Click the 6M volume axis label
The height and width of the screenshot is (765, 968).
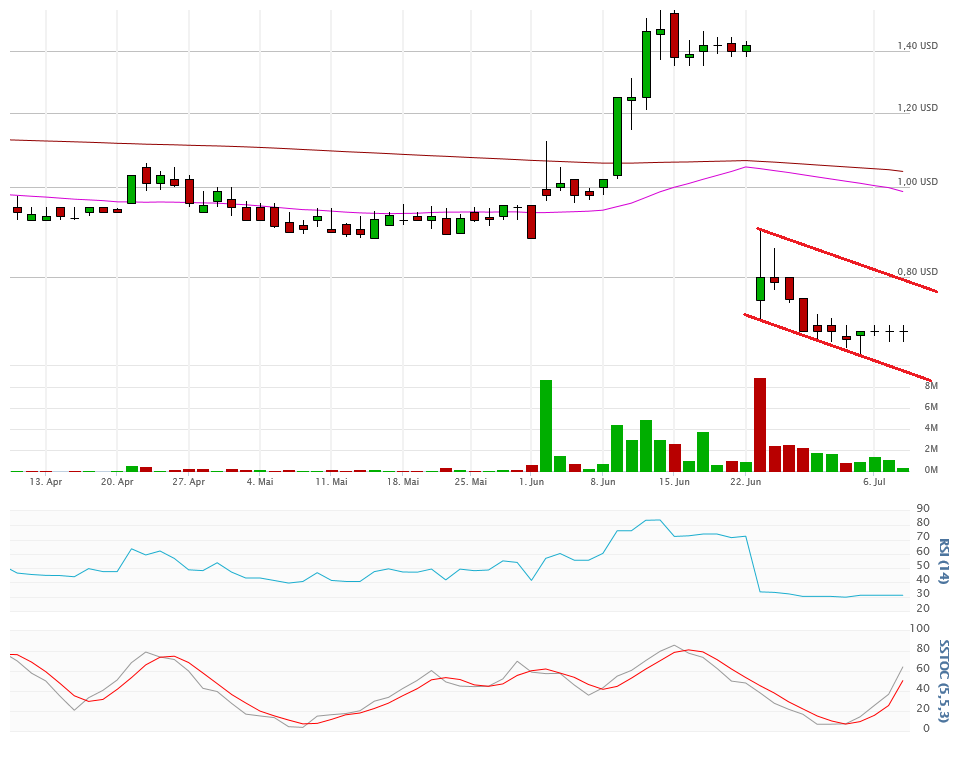931,407
